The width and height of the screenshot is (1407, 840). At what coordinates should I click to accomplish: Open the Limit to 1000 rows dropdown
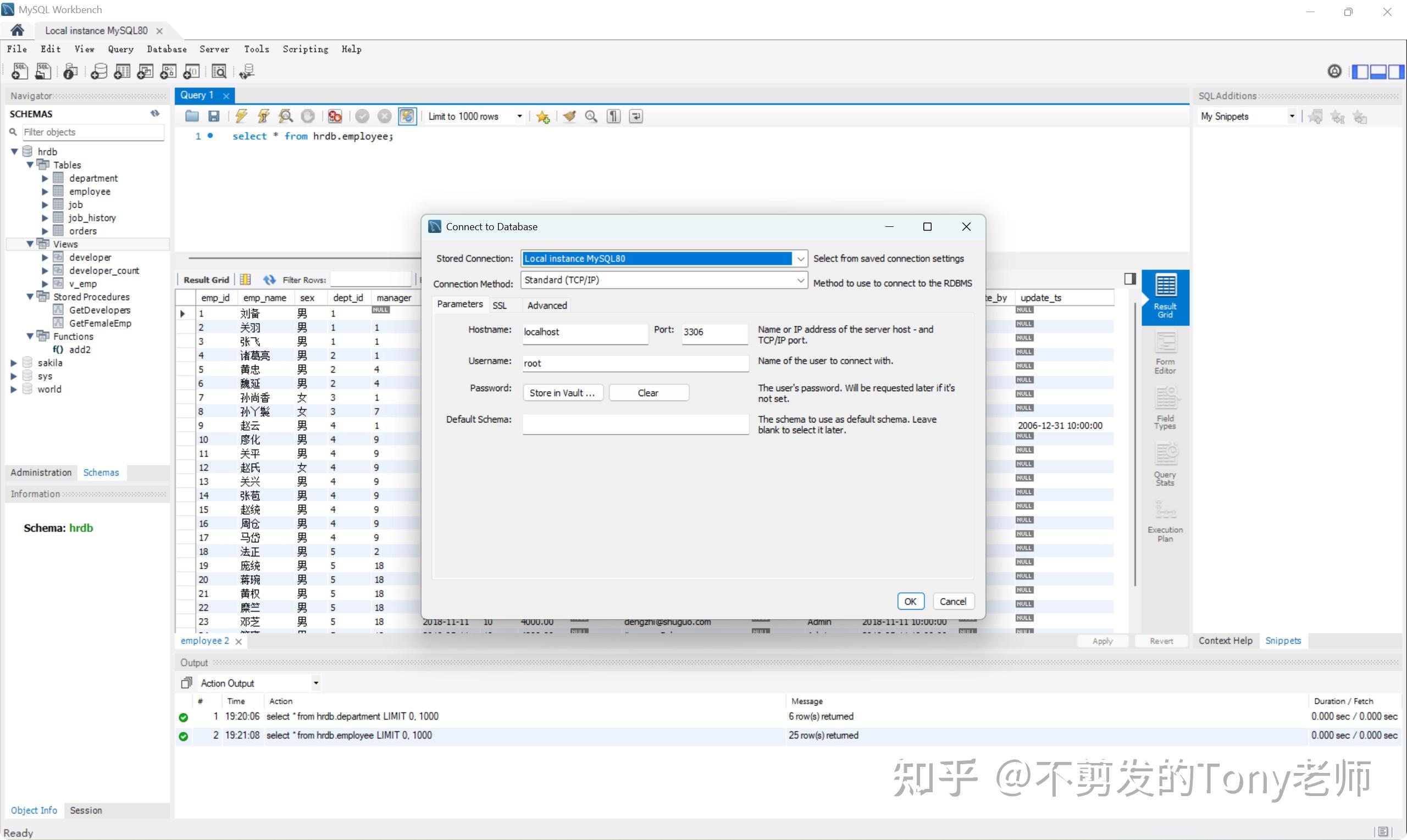pos(519,116)
